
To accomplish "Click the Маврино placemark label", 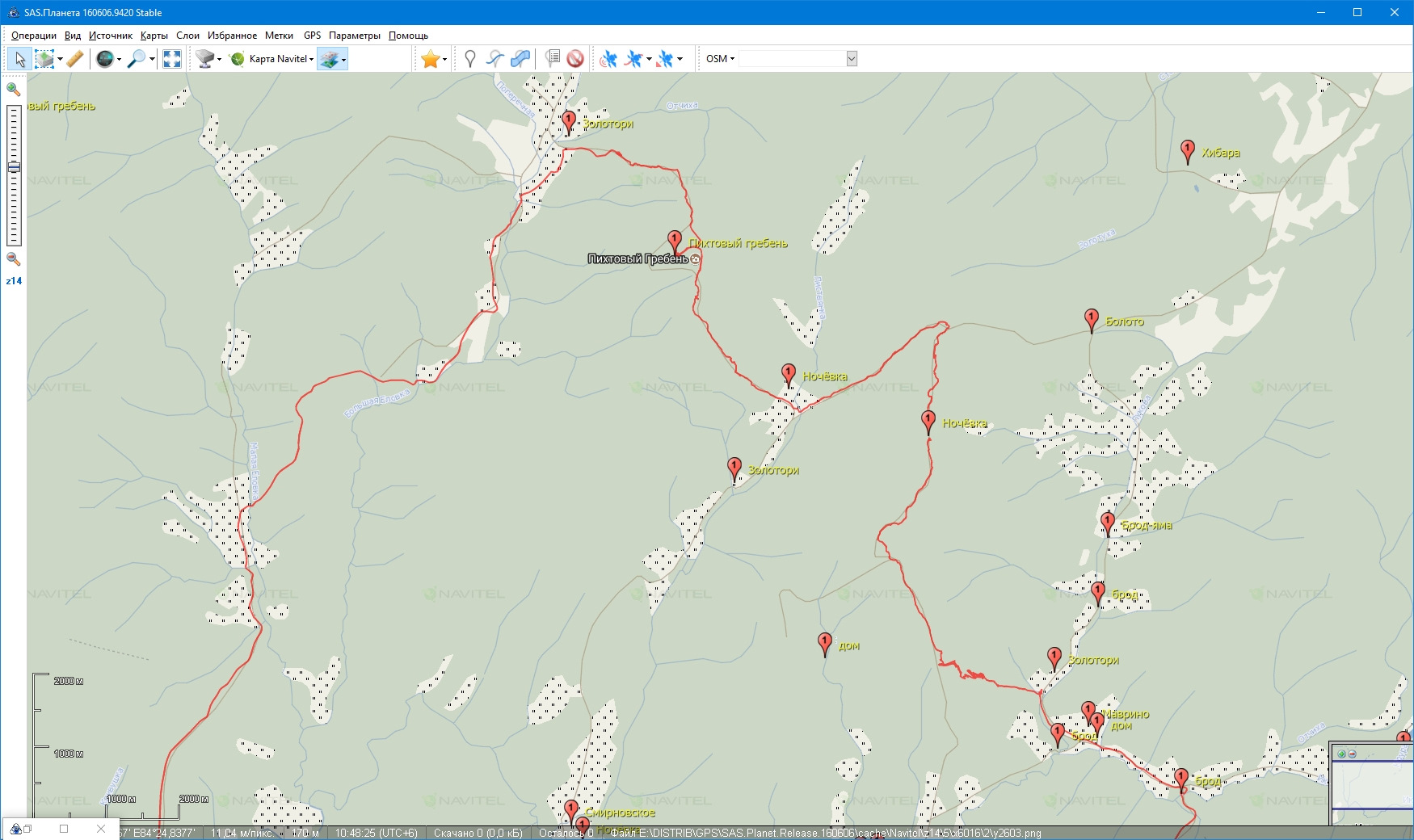I will point(1126,714).
